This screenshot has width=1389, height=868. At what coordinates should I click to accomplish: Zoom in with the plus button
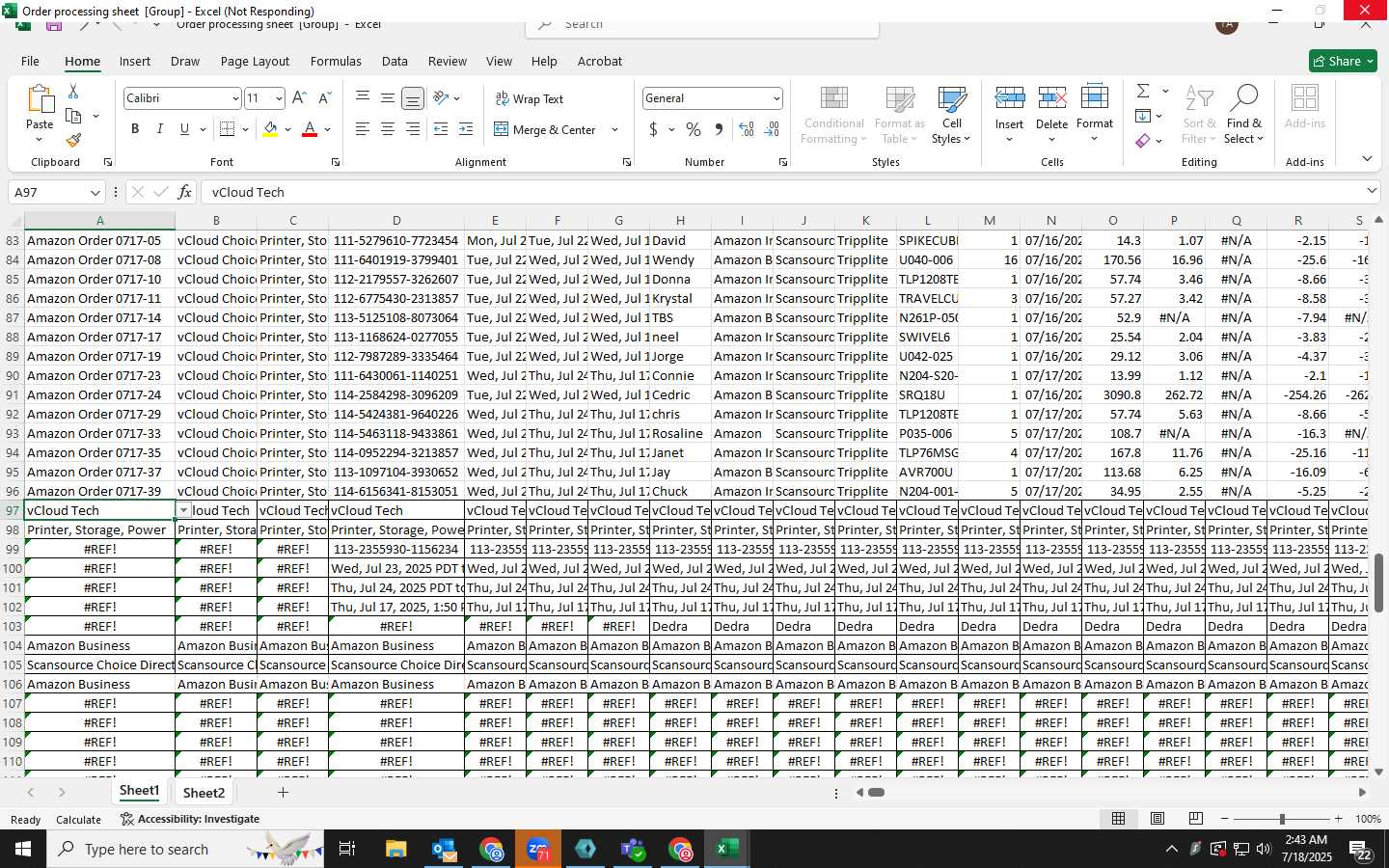pyautogui.click(x=1338, y=819)
